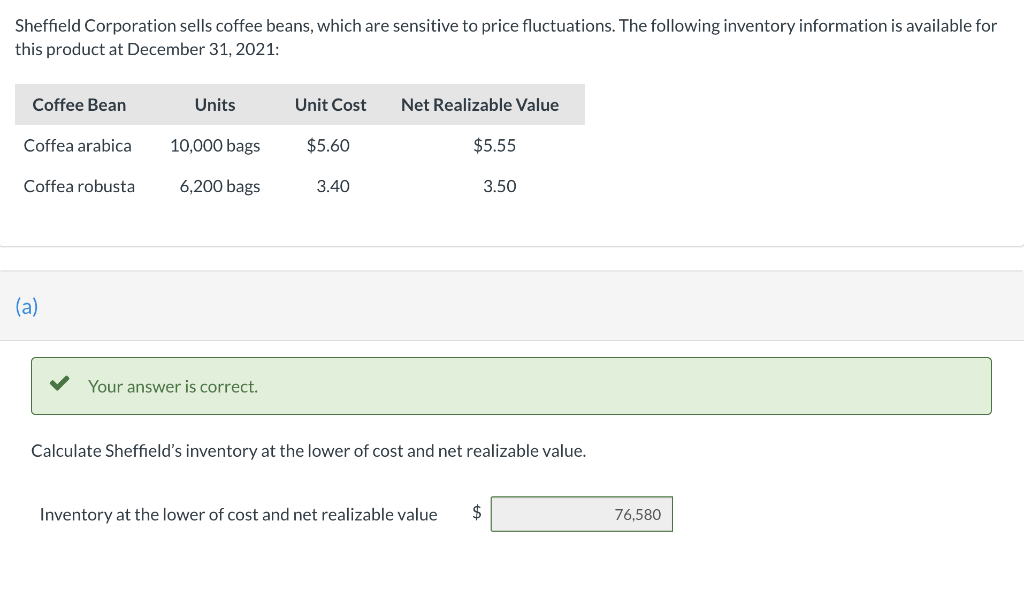Click the dollar sign beside the answer field
This screenshot has width=1024, height=589.
pos(477,514)
